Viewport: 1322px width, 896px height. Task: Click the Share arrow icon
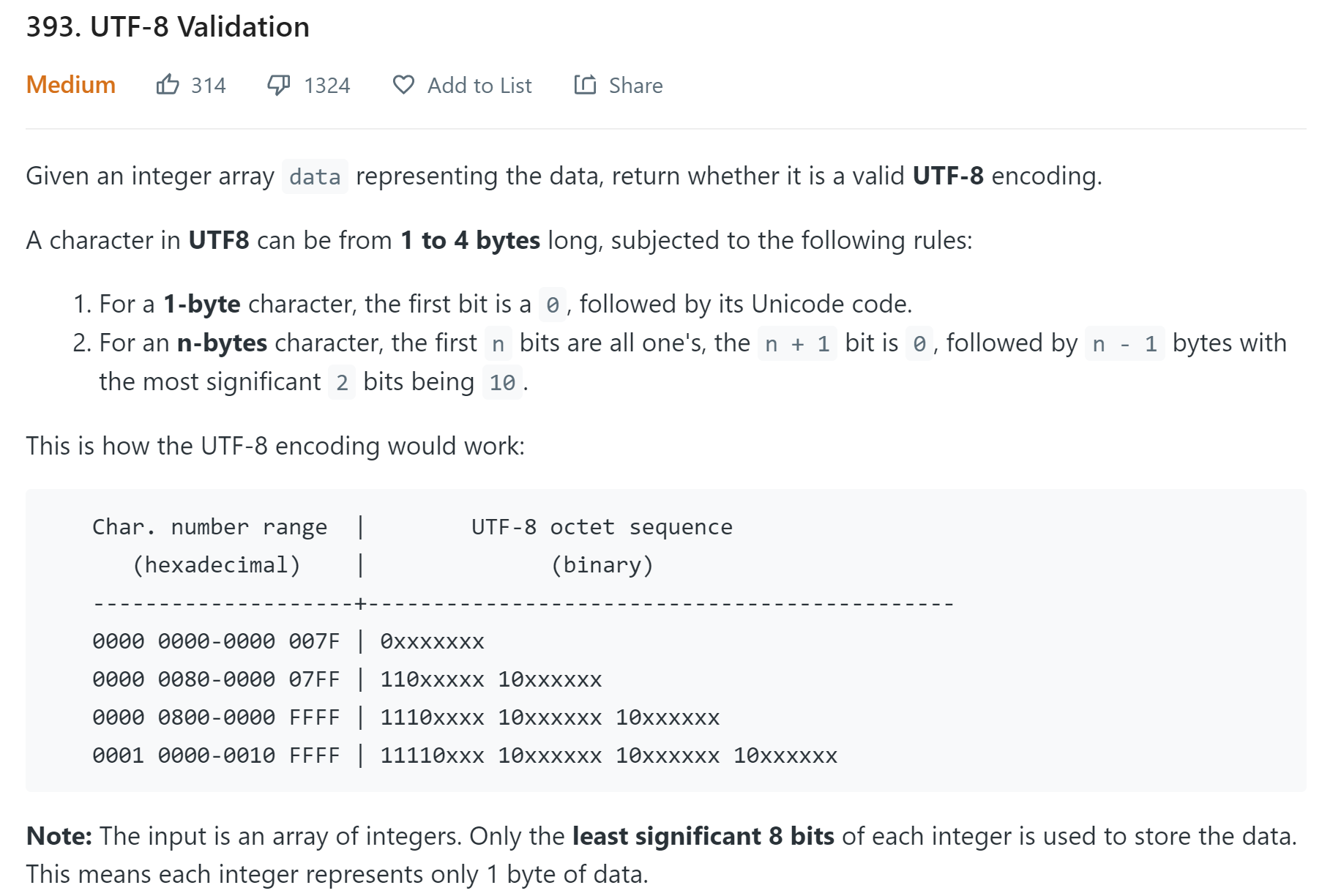coord(585,85)
